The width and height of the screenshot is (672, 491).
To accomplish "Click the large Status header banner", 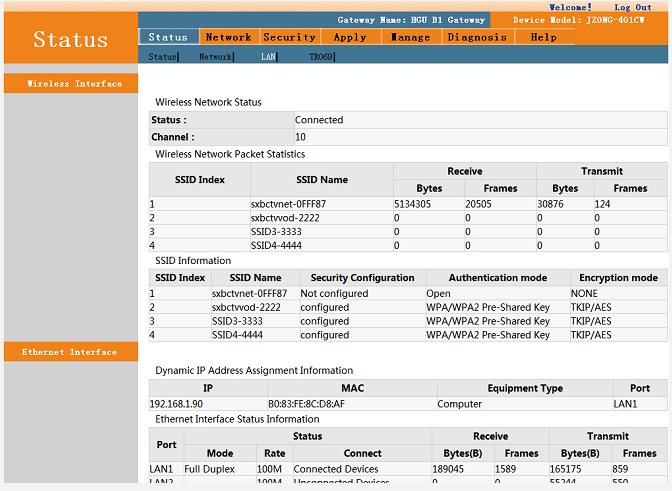I will [70, 40].
